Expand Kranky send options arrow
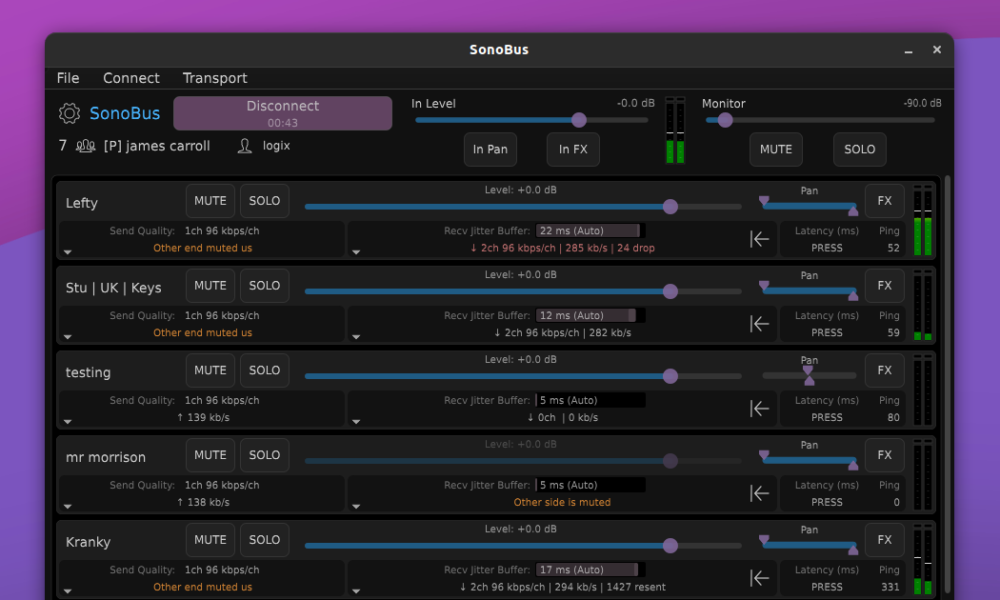Image resolution: width=1000 pixels, height=600 pixels. 68,591
